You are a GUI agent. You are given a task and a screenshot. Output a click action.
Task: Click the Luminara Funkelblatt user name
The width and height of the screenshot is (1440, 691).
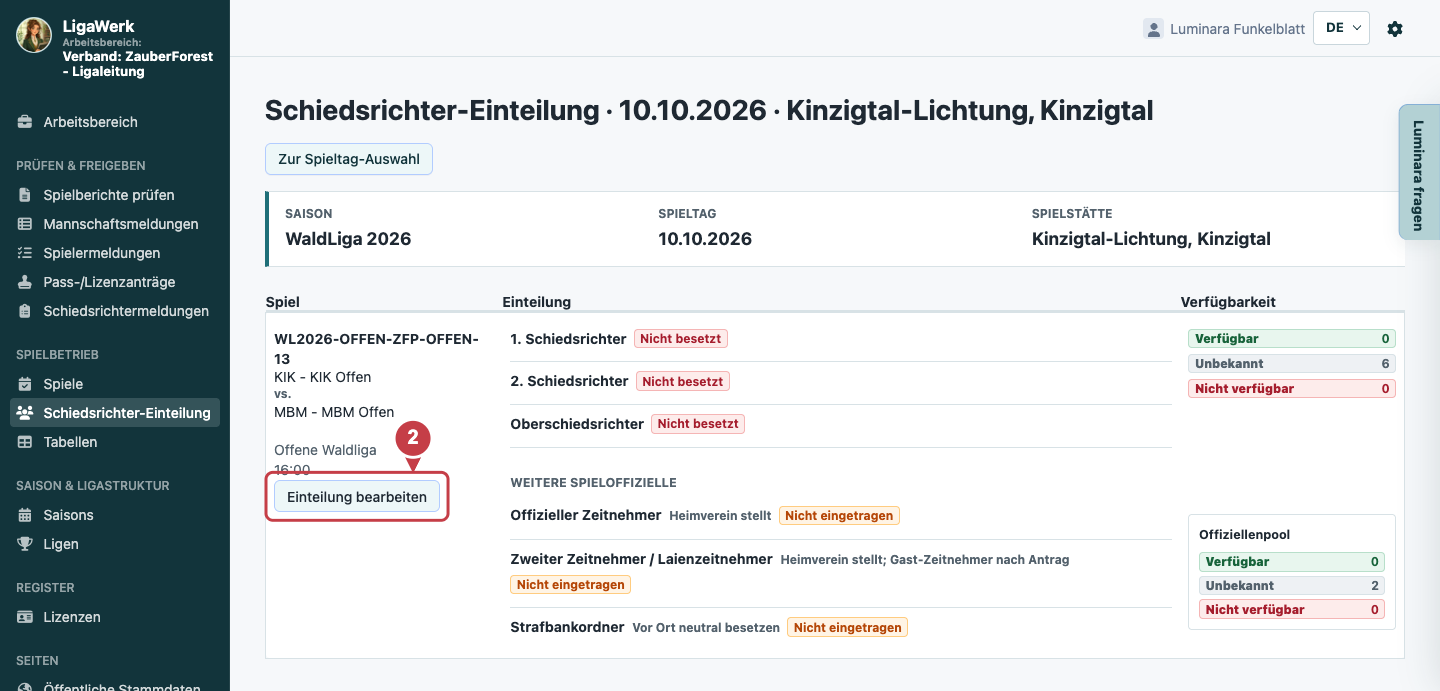coord(1238,29)
